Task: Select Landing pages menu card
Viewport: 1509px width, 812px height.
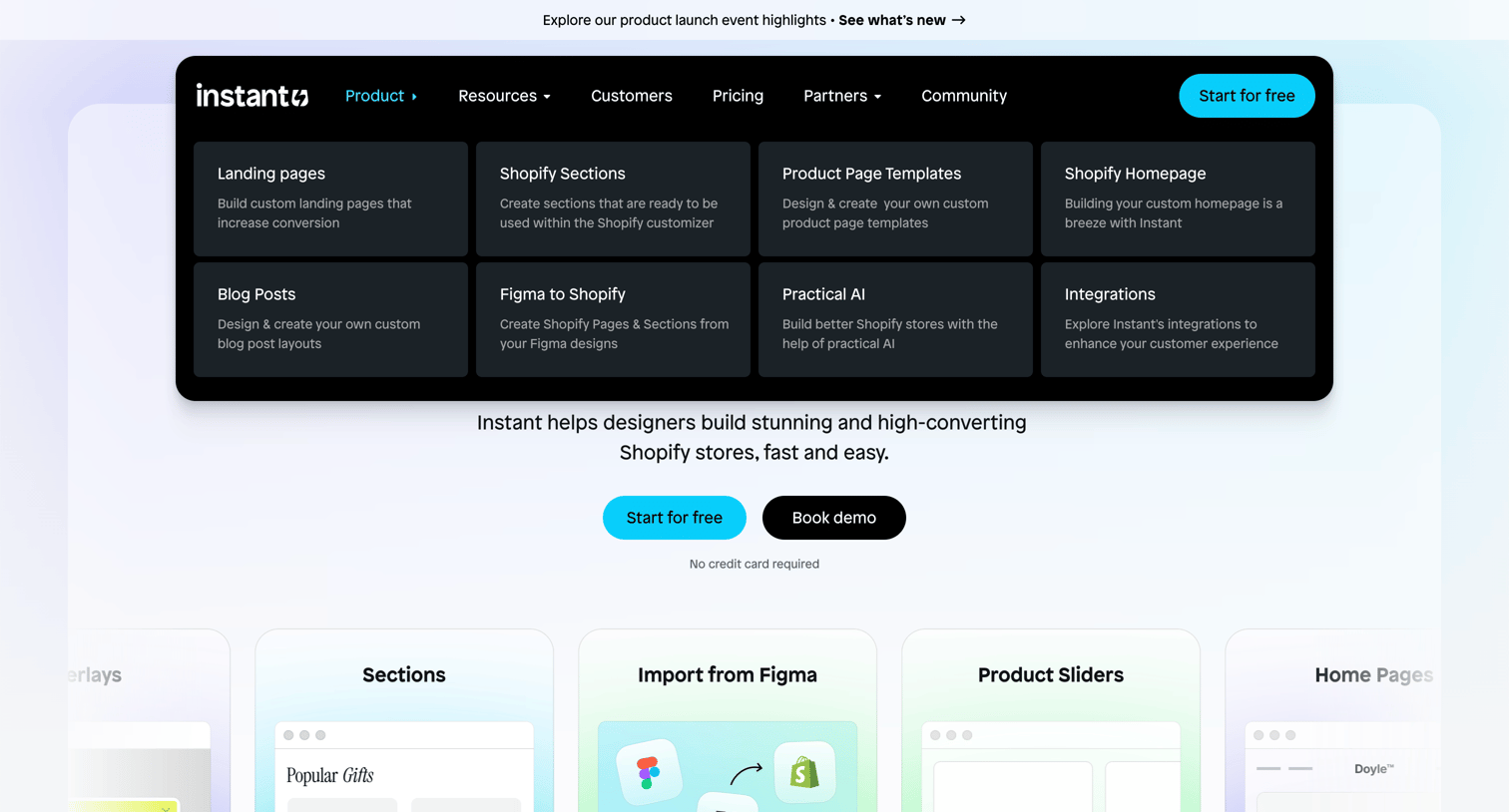Action: tap(330, 199)
